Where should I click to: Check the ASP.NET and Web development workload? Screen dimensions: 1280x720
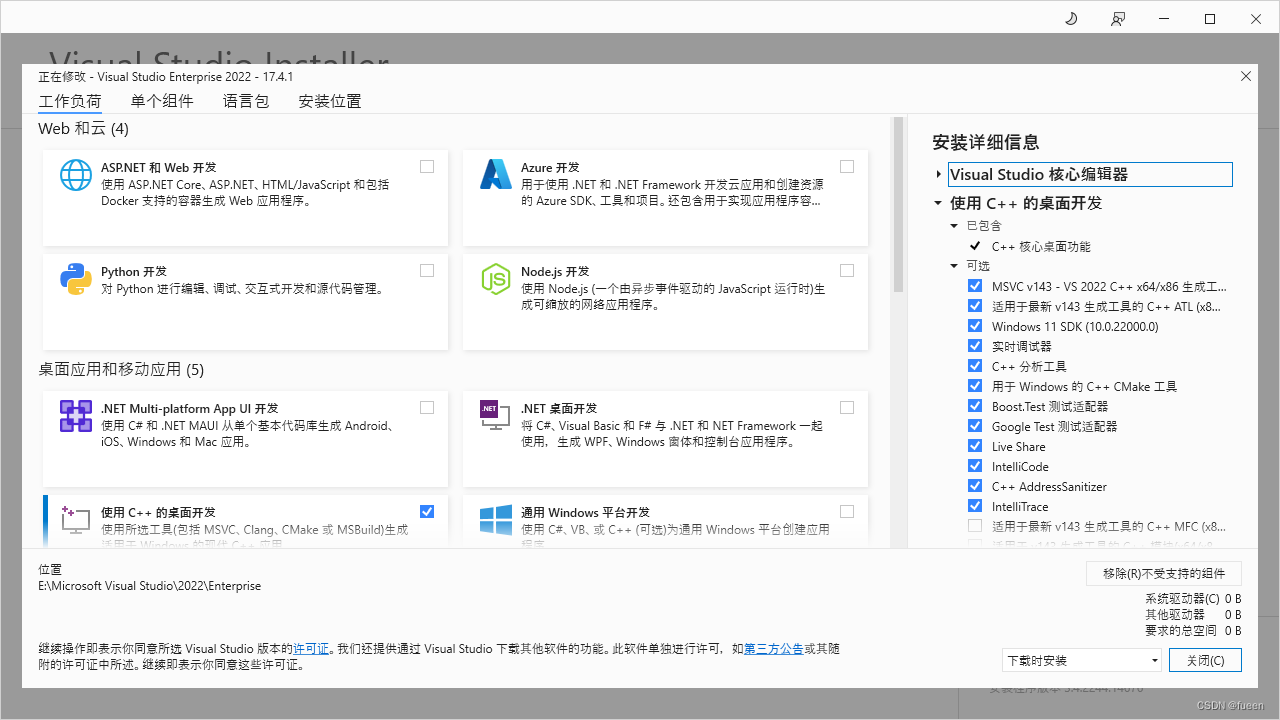click(427, 167)
